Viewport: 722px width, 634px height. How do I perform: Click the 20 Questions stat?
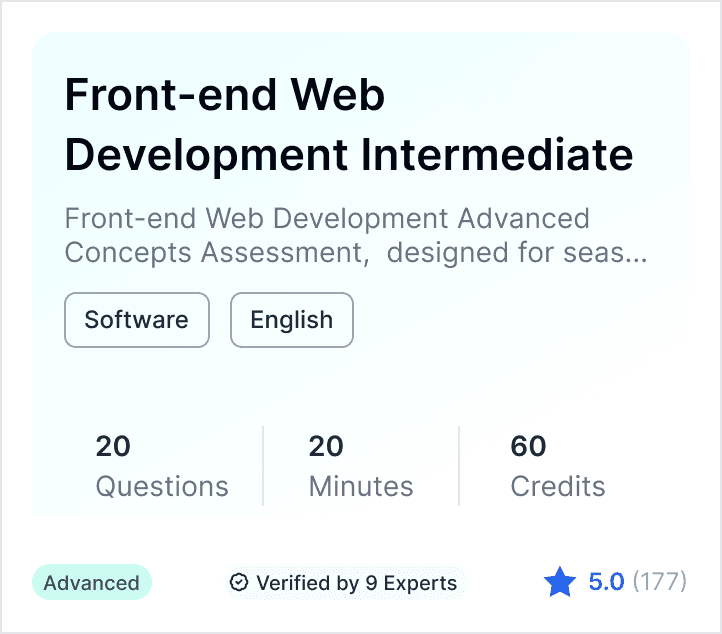(x=162, y=466)
